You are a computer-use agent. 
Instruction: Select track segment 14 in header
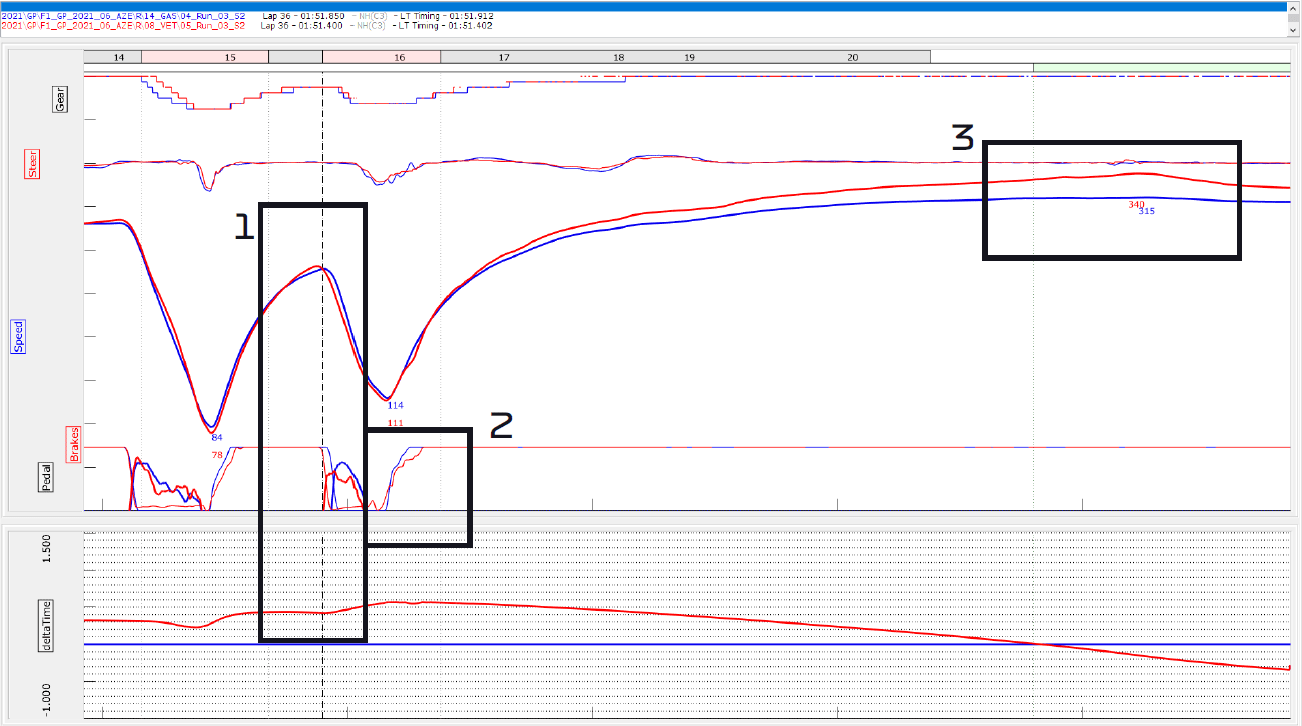pos(120,58)
